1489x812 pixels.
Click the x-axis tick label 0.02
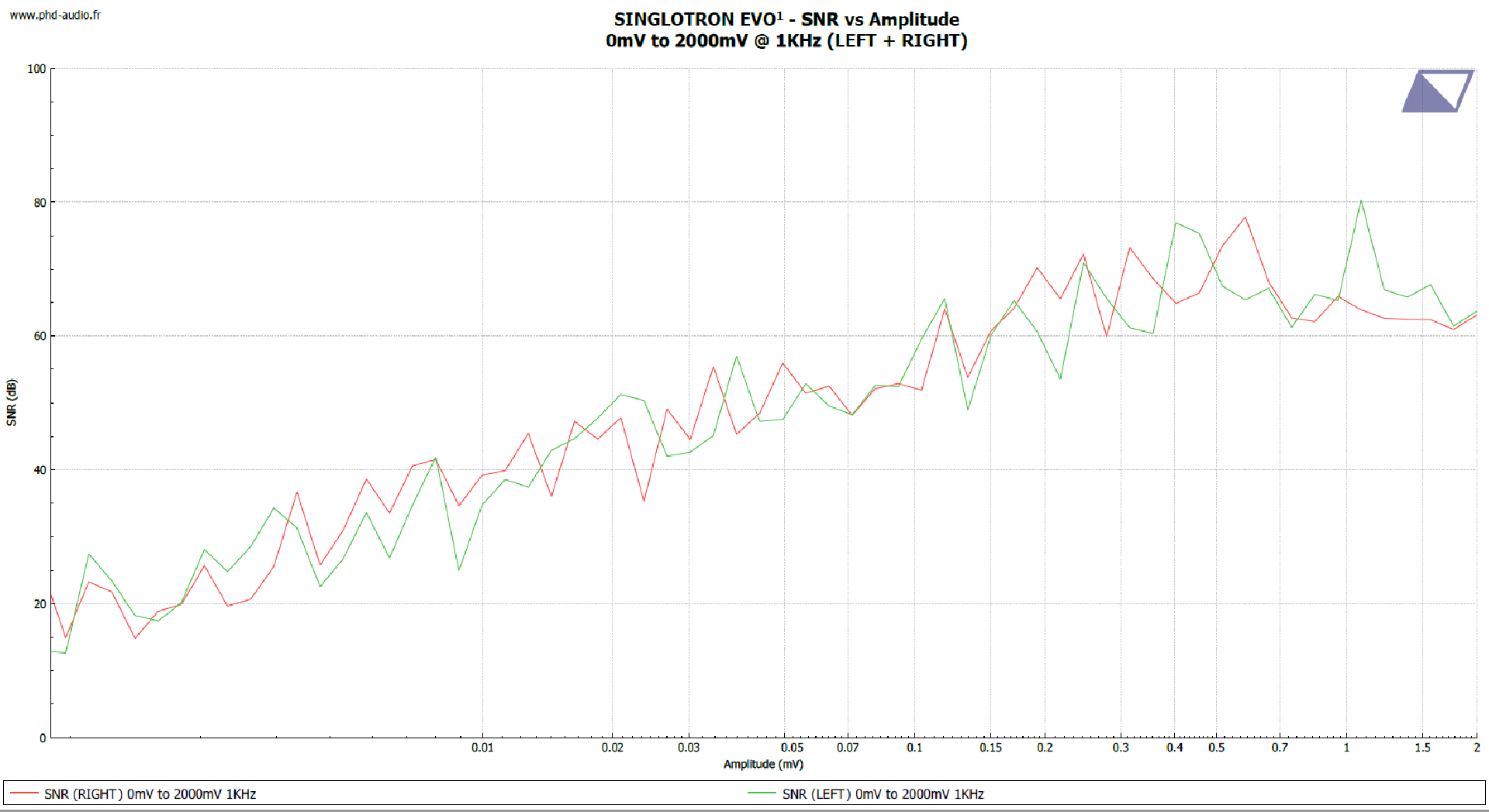[x=612, y=748]
